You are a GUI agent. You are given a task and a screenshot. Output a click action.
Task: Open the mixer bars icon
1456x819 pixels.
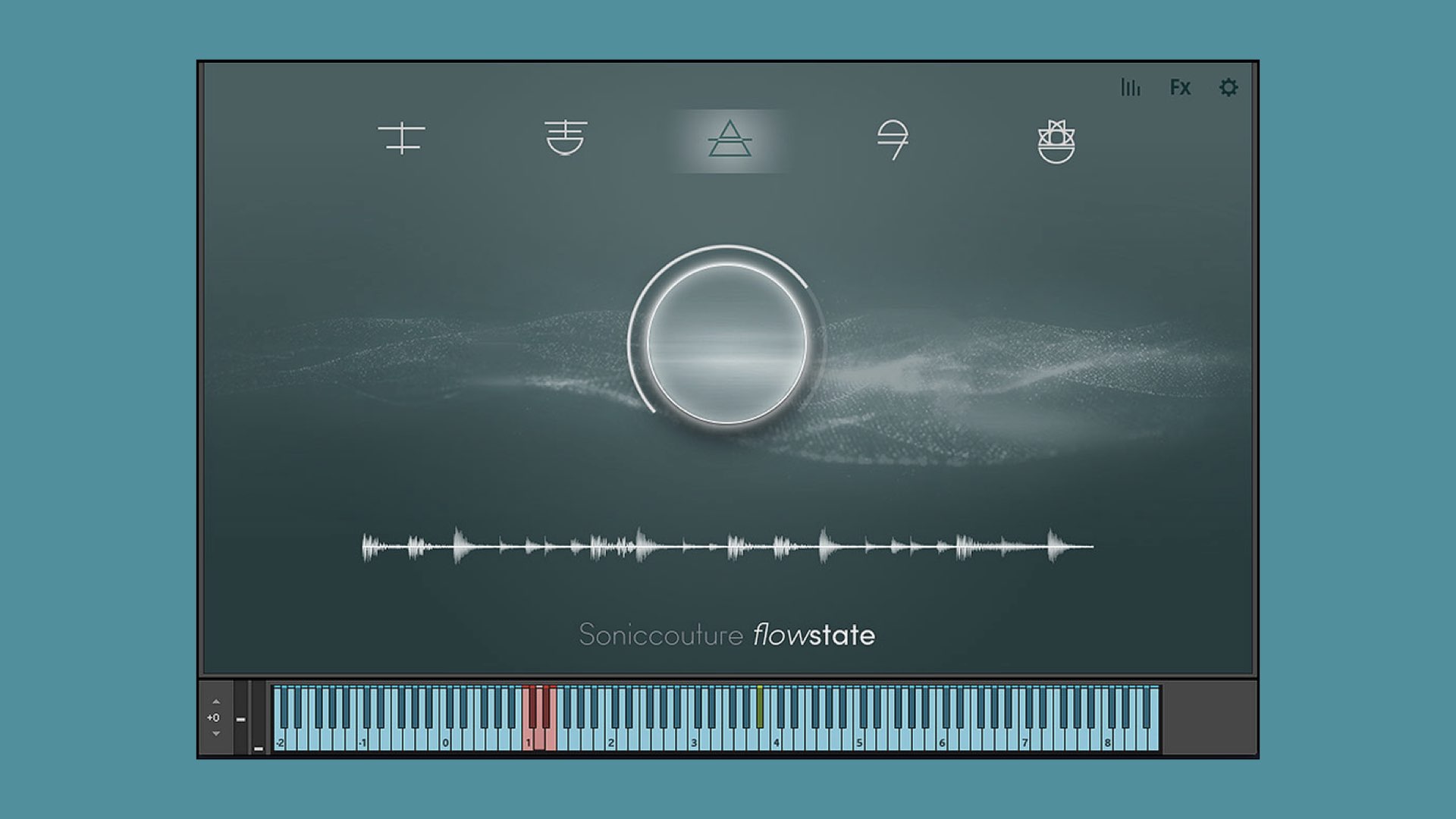[1131, 87]
